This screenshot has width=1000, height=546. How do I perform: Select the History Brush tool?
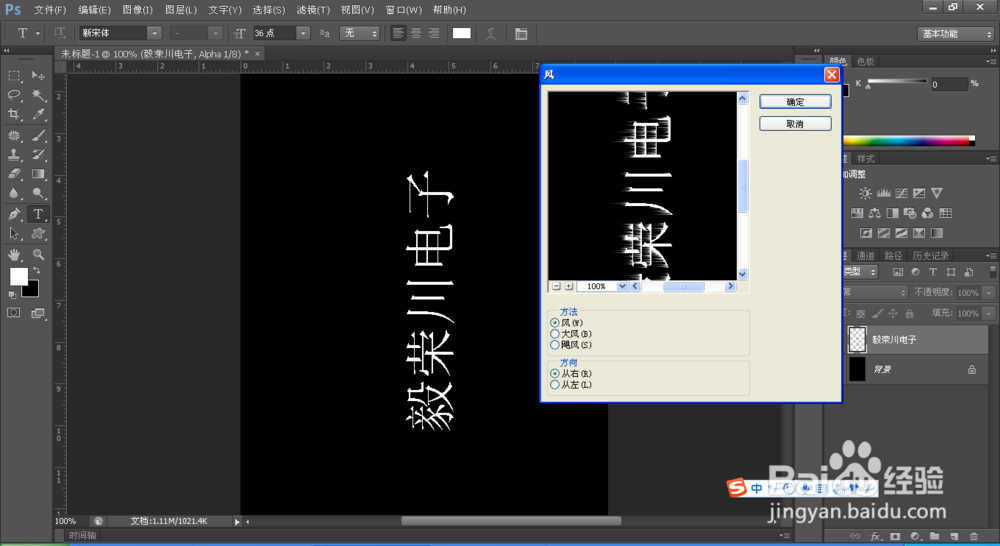click(38, 154)
